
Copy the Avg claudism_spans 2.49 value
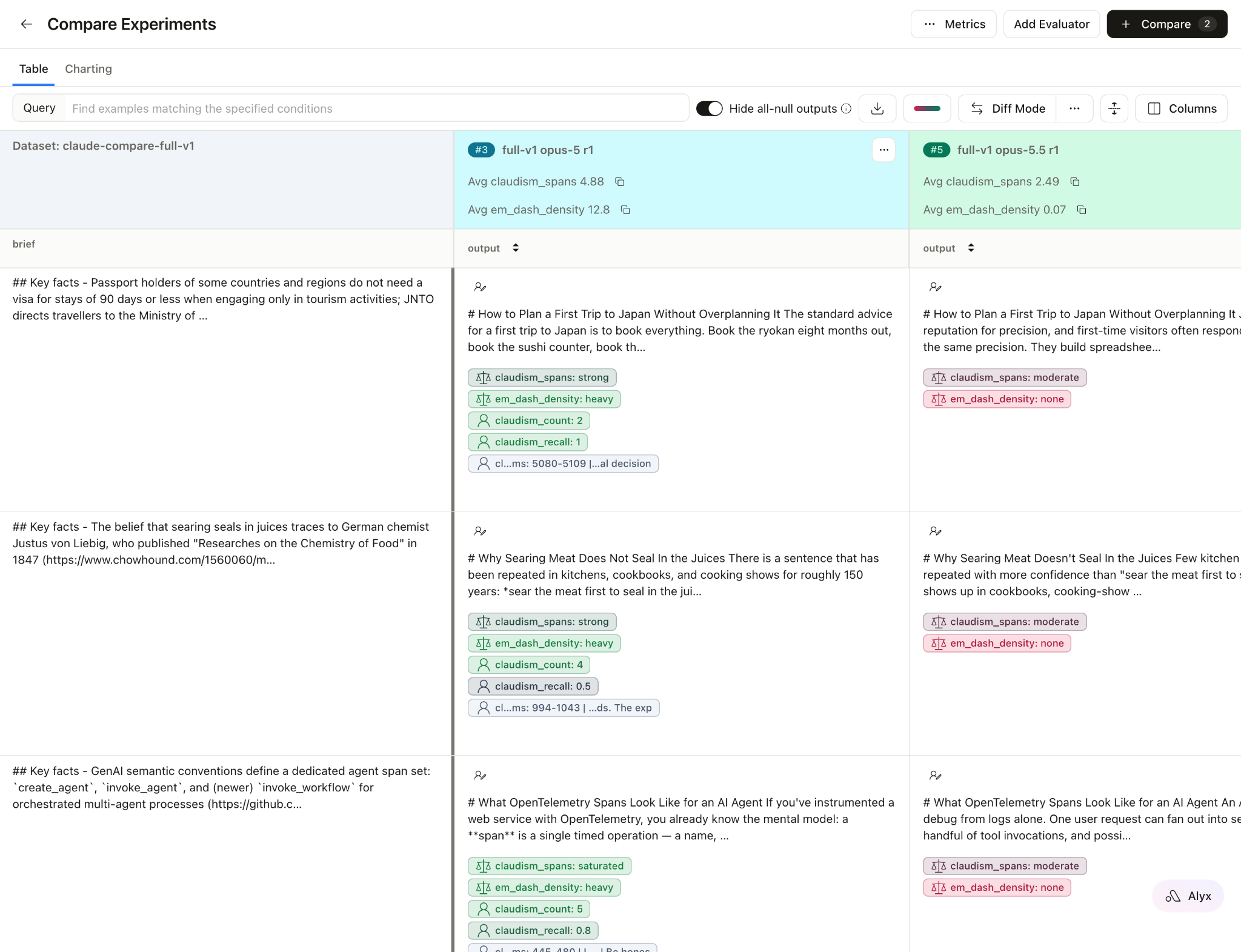[x=1075, y=182]
